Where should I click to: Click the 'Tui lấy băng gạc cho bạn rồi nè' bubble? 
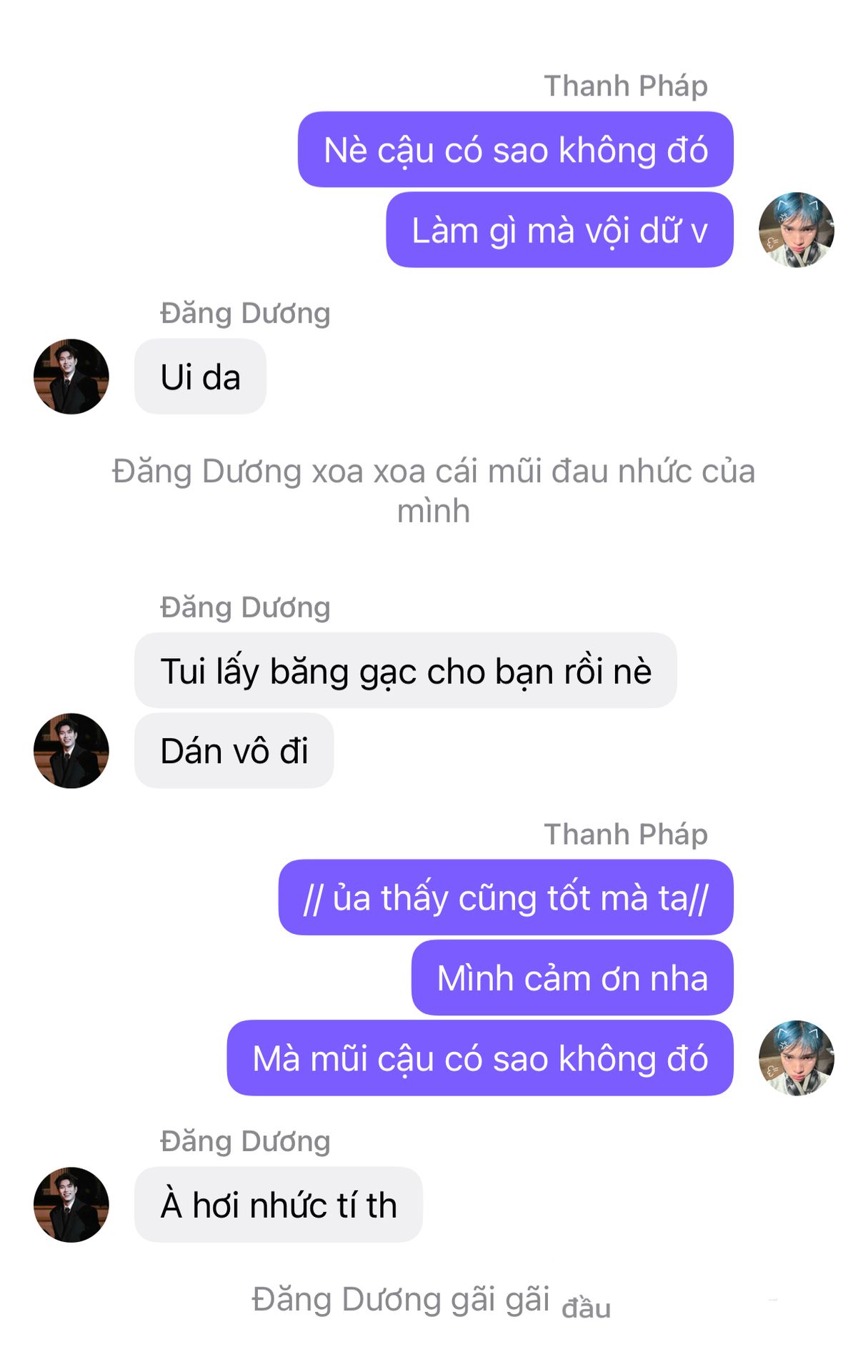click(x=406, y=670)
